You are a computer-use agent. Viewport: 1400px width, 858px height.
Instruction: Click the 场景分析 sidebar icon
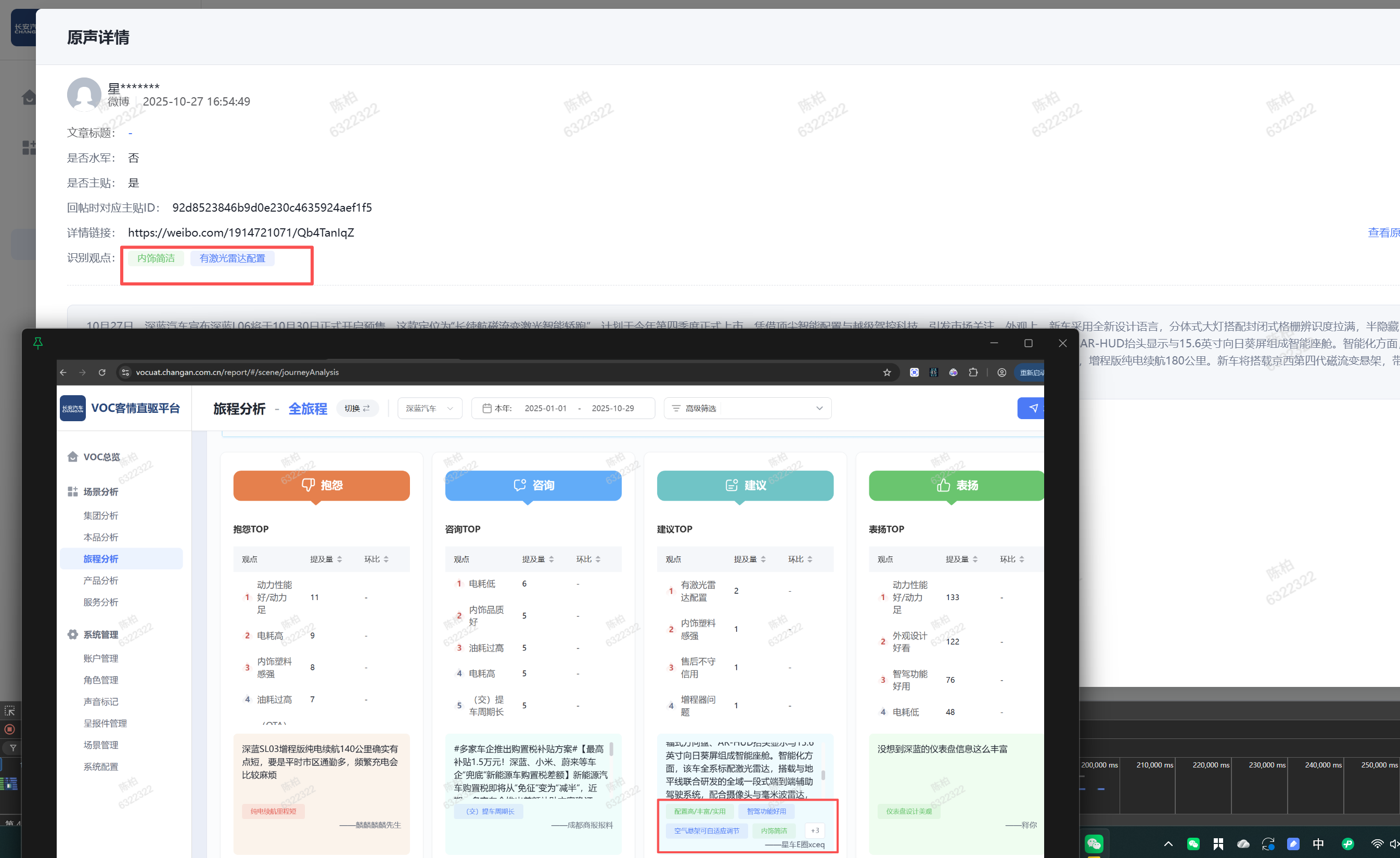click(73, 492)
